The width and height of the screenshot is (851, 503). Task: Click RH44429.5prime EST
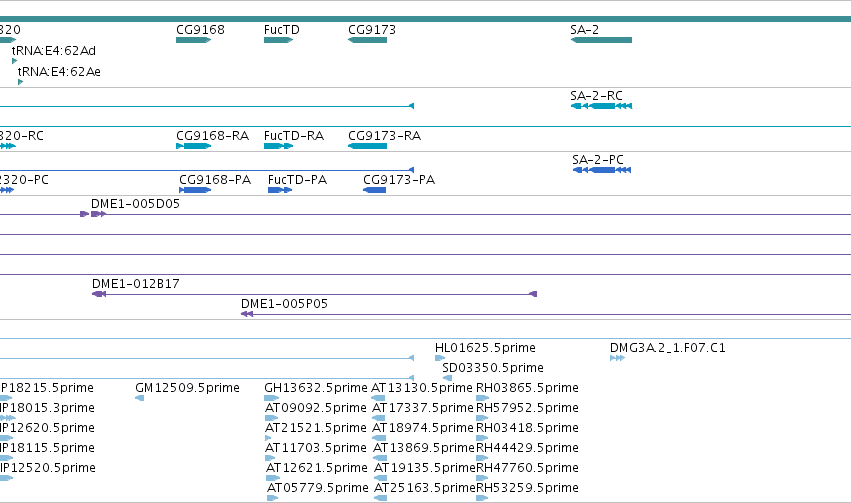(x=482, y=458)
